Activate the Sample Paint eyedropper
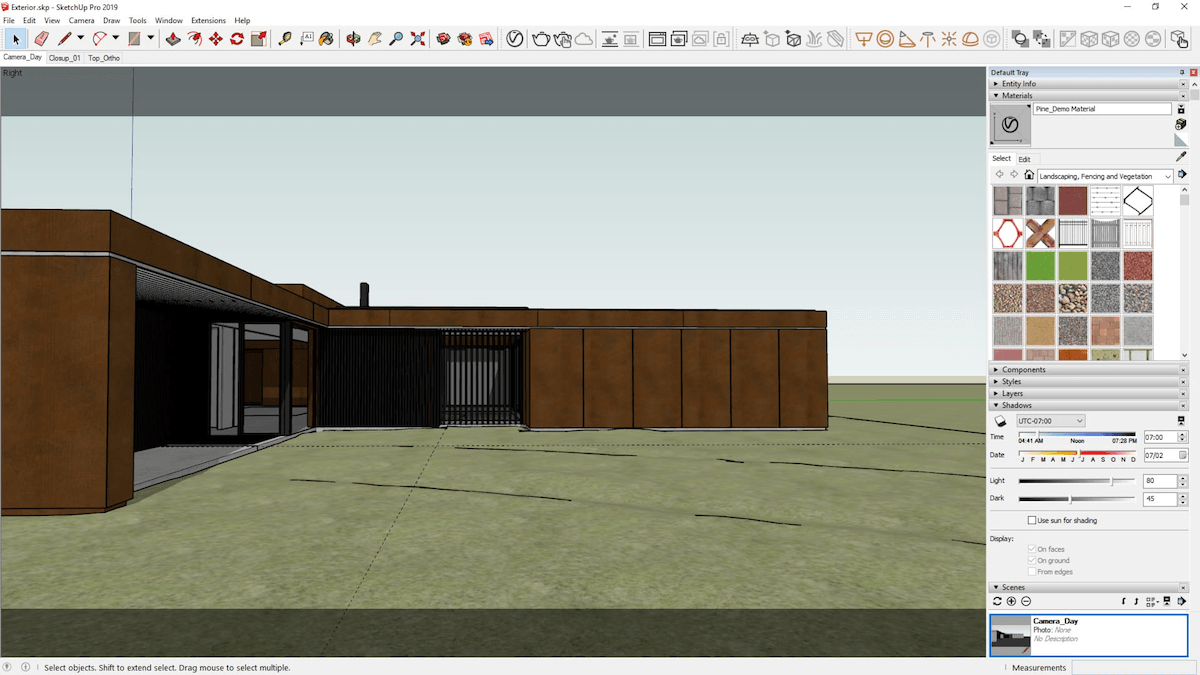 pyautogui.click(x=1179, y=158)
